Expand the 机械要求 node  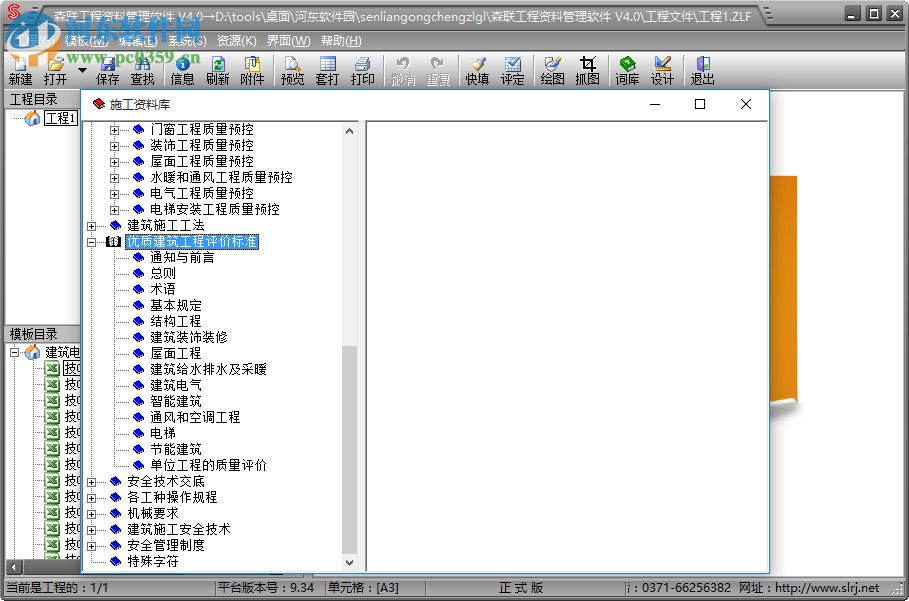coord(92,514)
